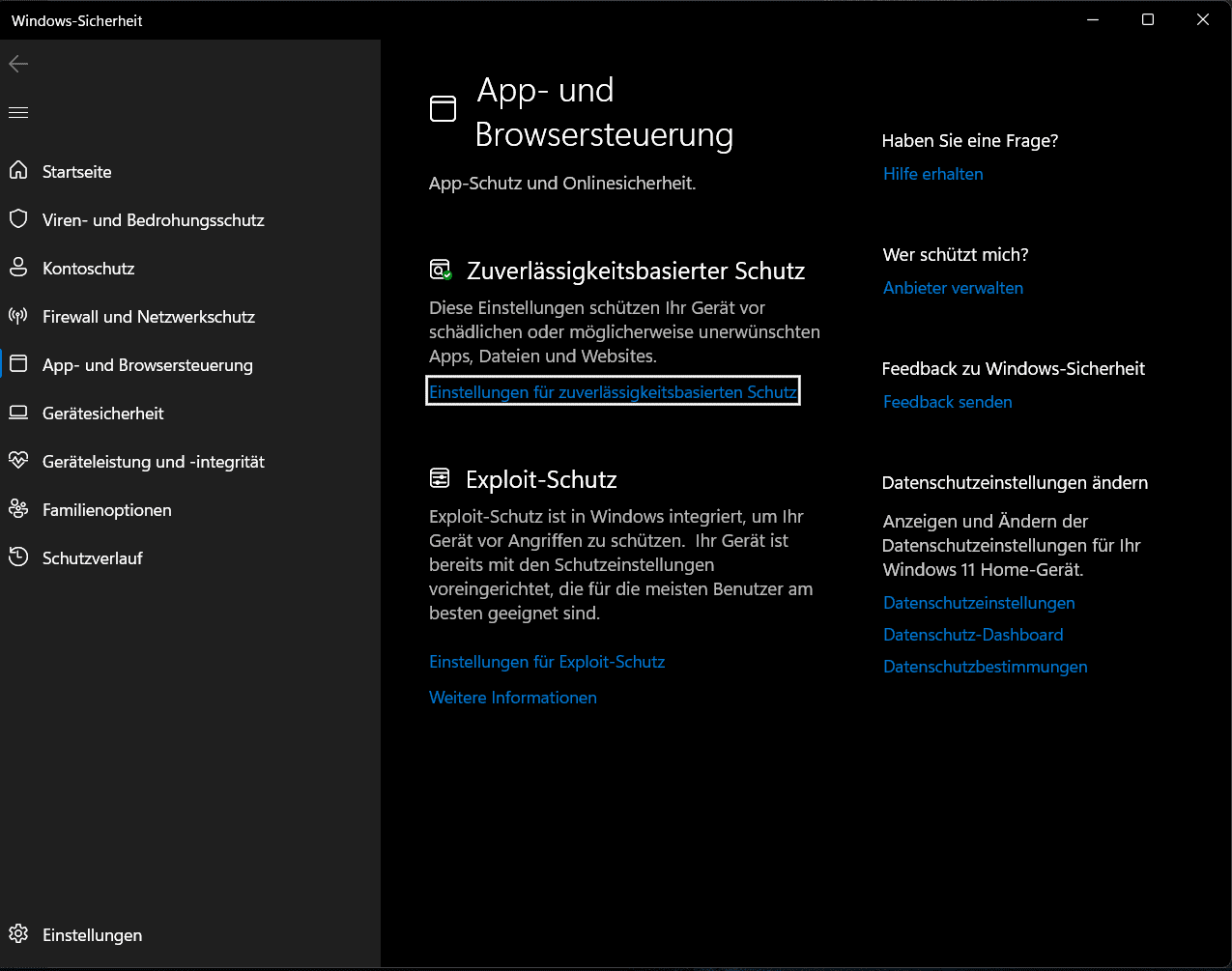Screen dimensions: 1232x971
Task: Toggle the hamburger navigation menu
Action: pyautogui.click(x=18, y=113)
